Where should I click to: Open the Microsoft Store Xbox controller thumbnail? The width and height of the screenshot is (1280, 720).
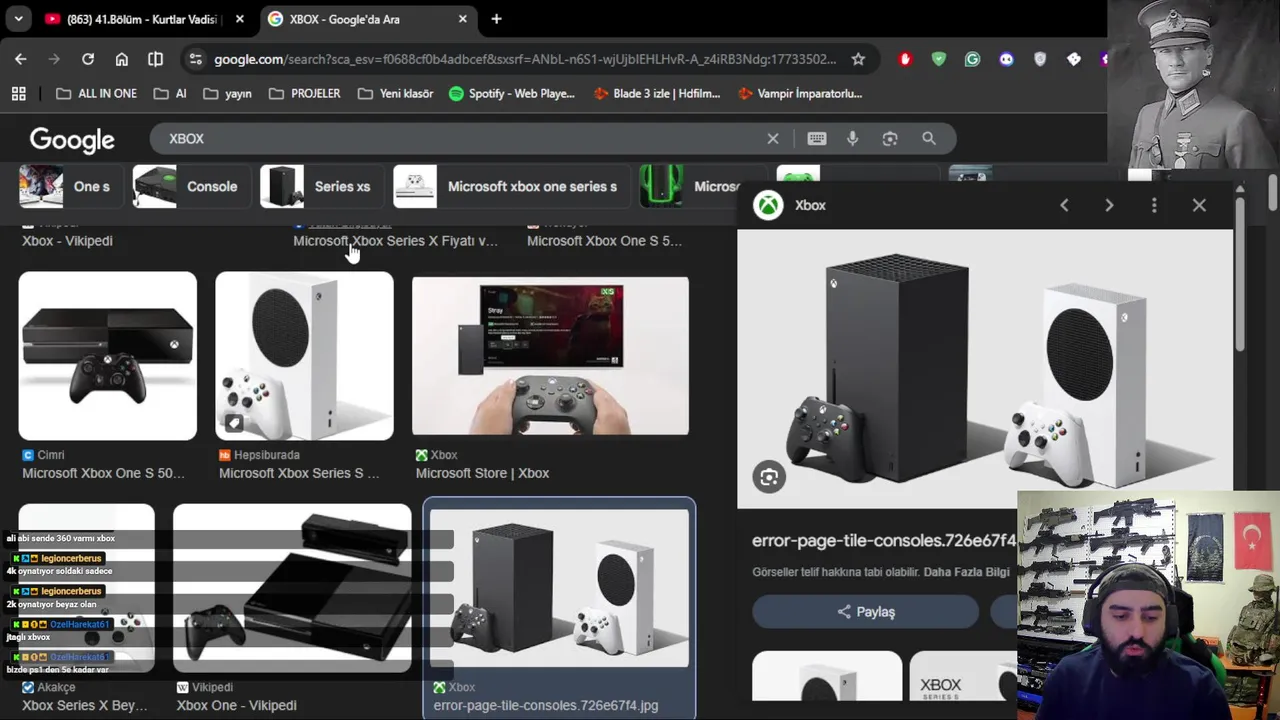point(550,356)
